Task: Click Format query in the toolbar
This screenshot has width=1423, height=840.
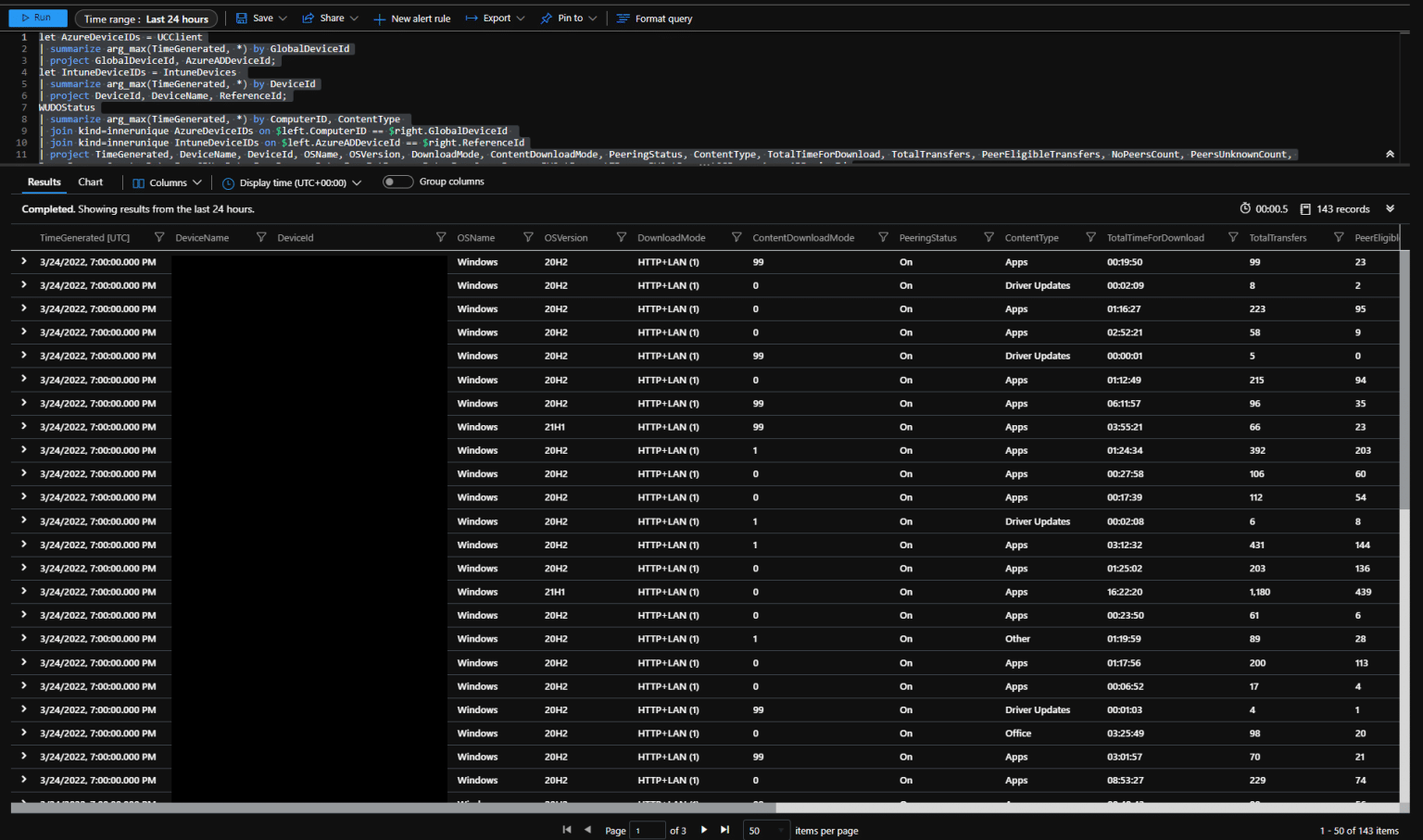Action: [654, 19]
